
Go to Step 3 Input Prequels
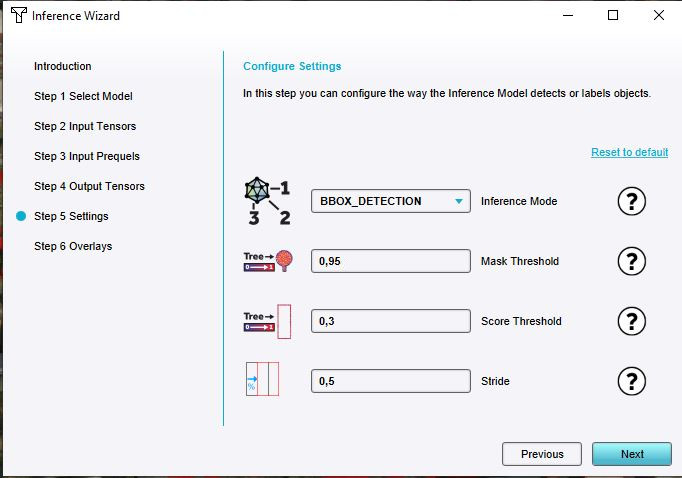coord(87,156)
